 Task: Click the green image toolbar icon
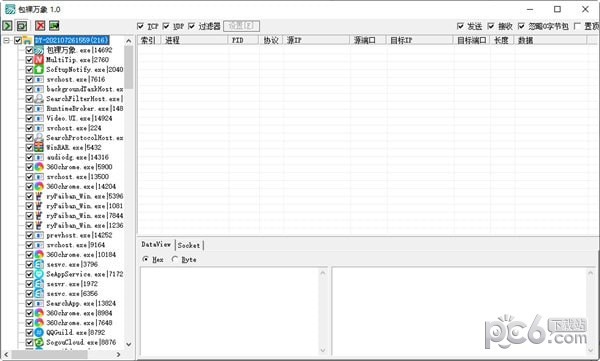[x=54, y=26]
